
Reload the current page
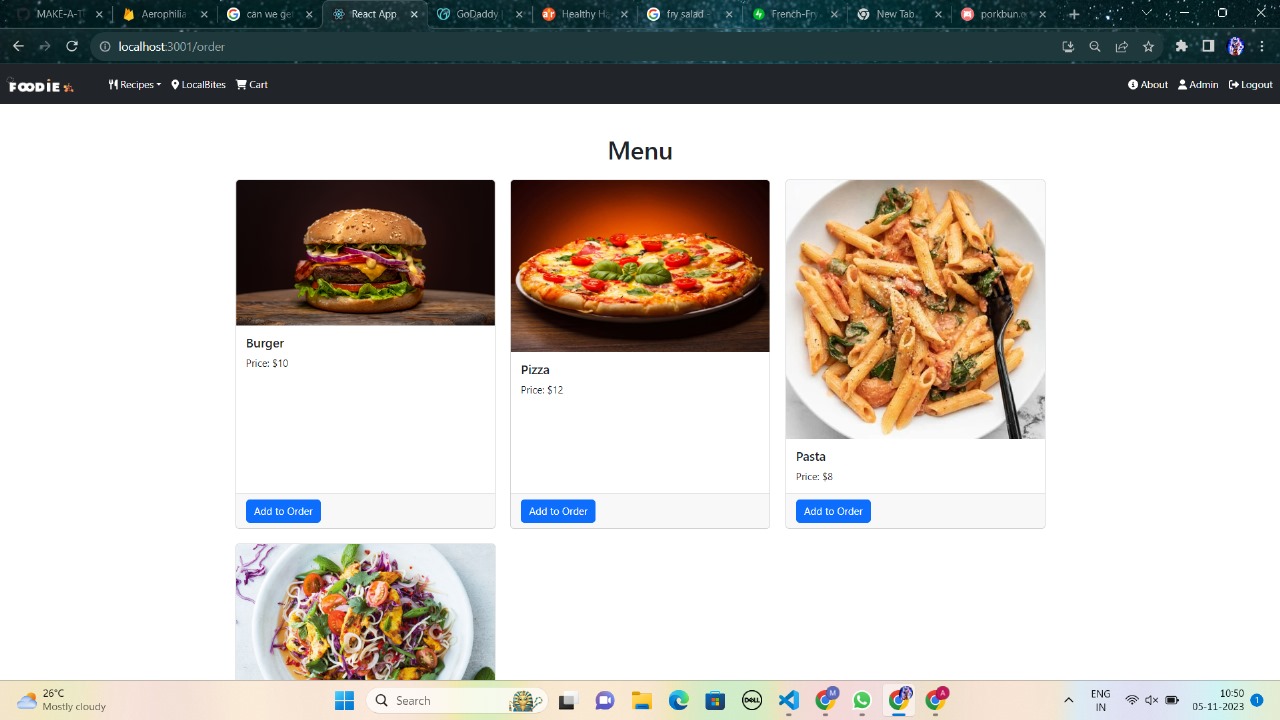(x=72, y=47)
